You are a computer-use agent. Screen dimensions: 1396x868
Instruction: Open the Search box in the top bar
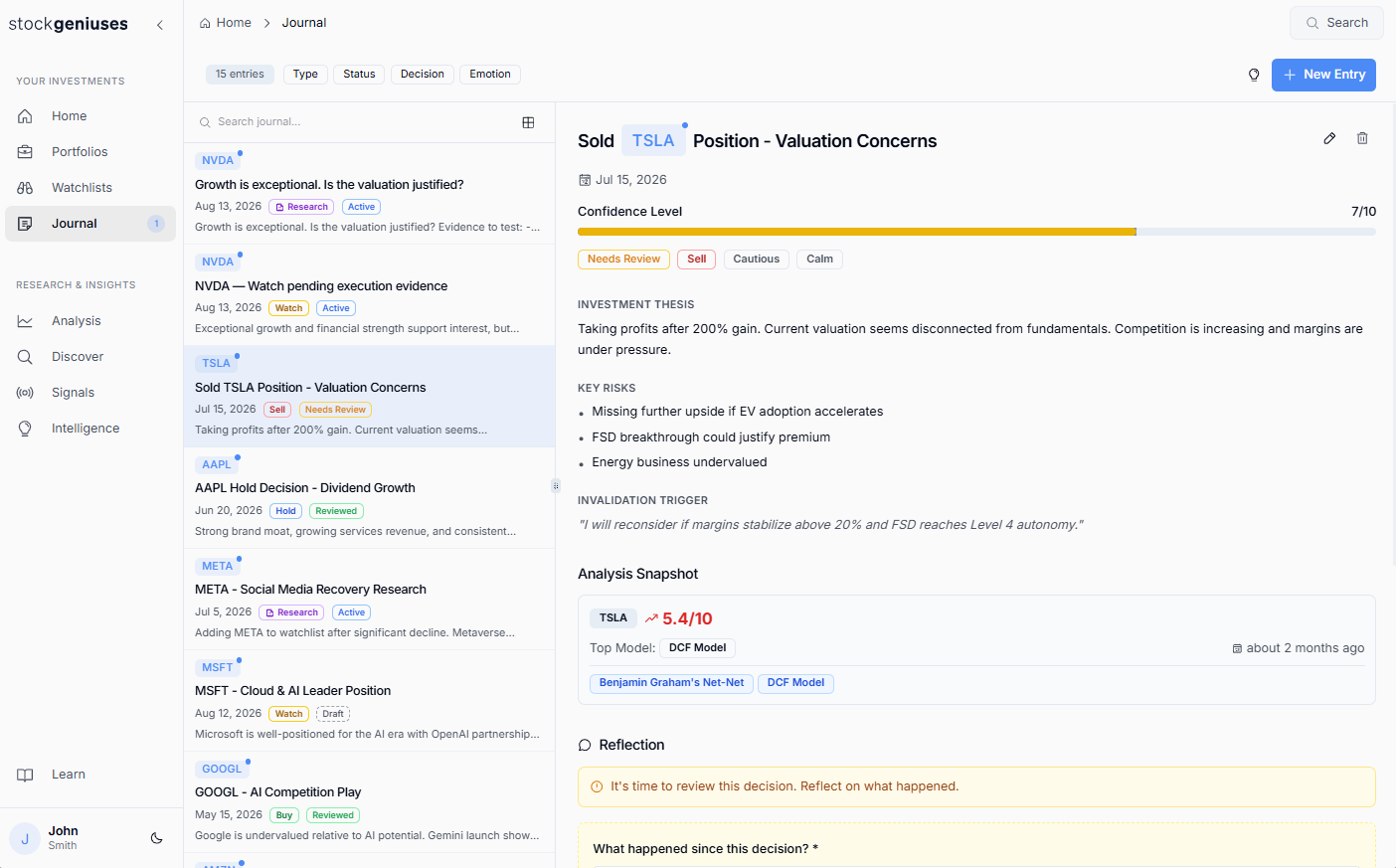(1336, 23)
